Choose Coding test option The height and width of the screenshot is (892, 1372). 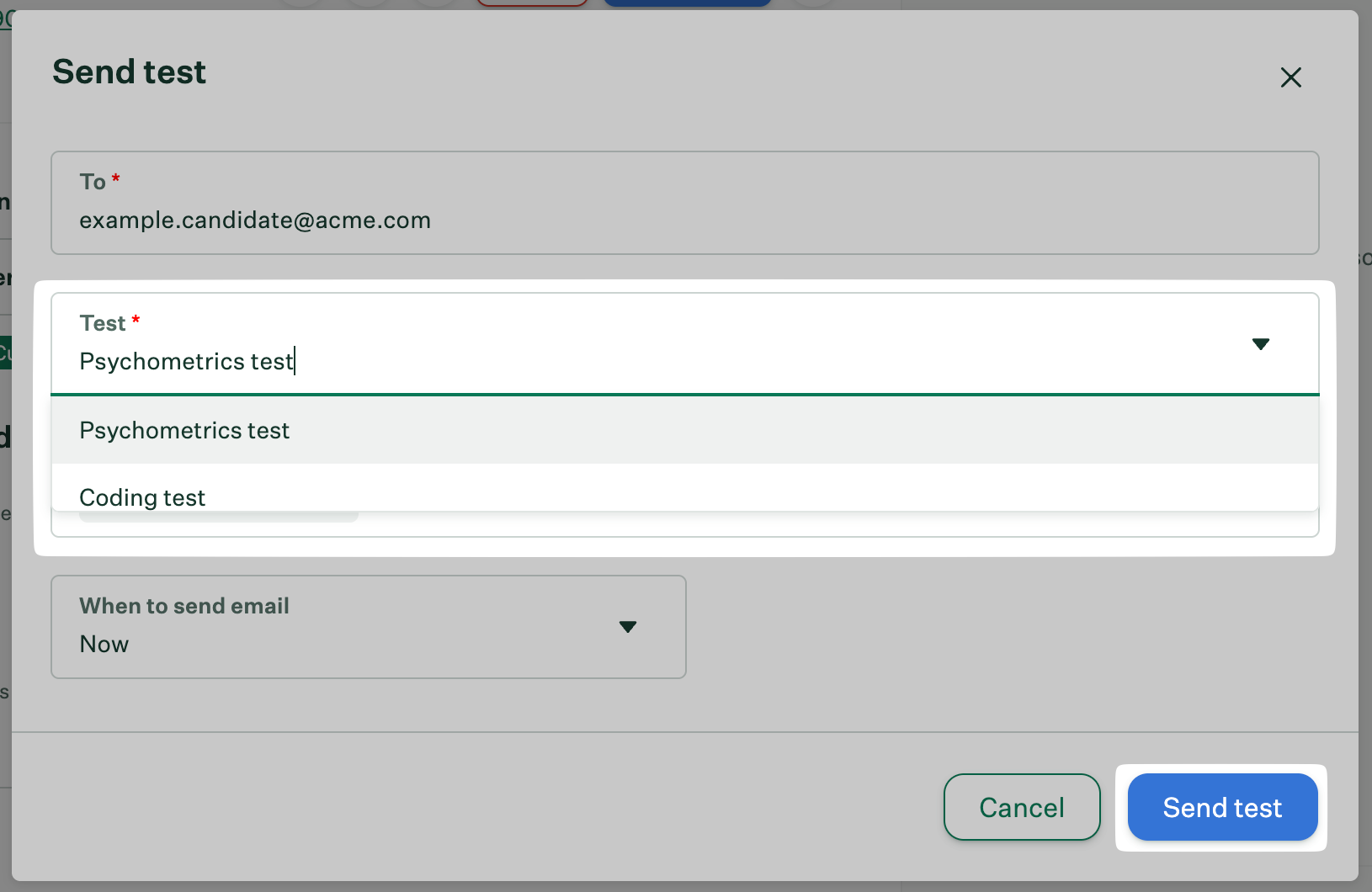pyautogui.click(x=142, y=496)
